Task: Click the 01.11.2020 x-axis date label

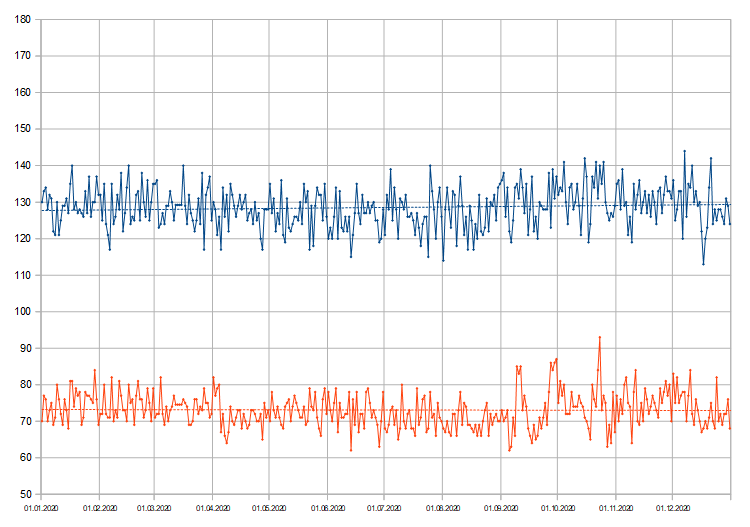Action: point(615,508)
